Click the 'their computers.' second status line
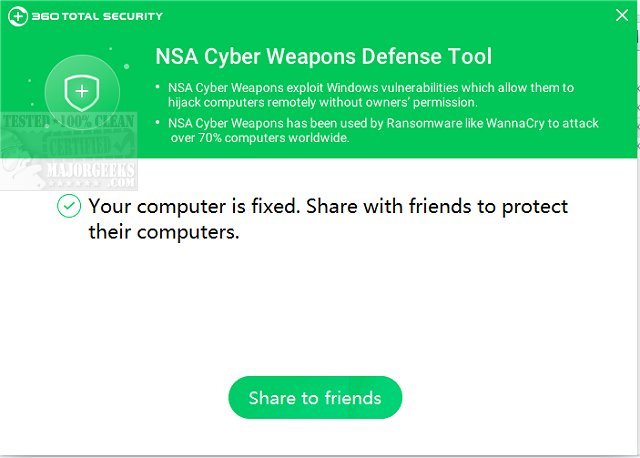Image resolution: width=640 pixels, height=458 pixels. pyautogui.click(x=165, y=232)
